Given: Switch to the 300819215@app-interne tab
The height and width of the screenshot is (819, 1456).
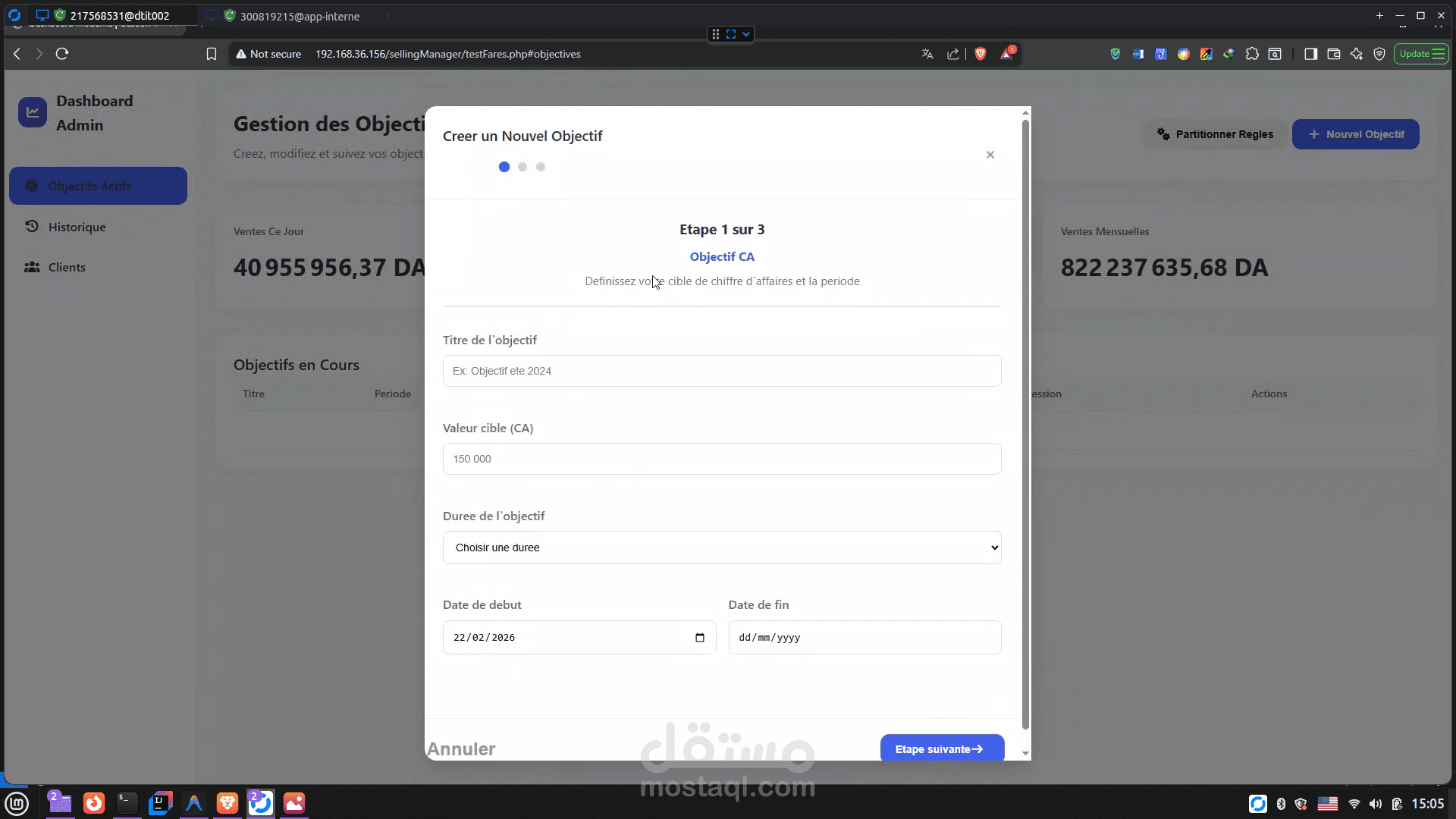Looking at the screenshot, I should [x=299, y=16].
